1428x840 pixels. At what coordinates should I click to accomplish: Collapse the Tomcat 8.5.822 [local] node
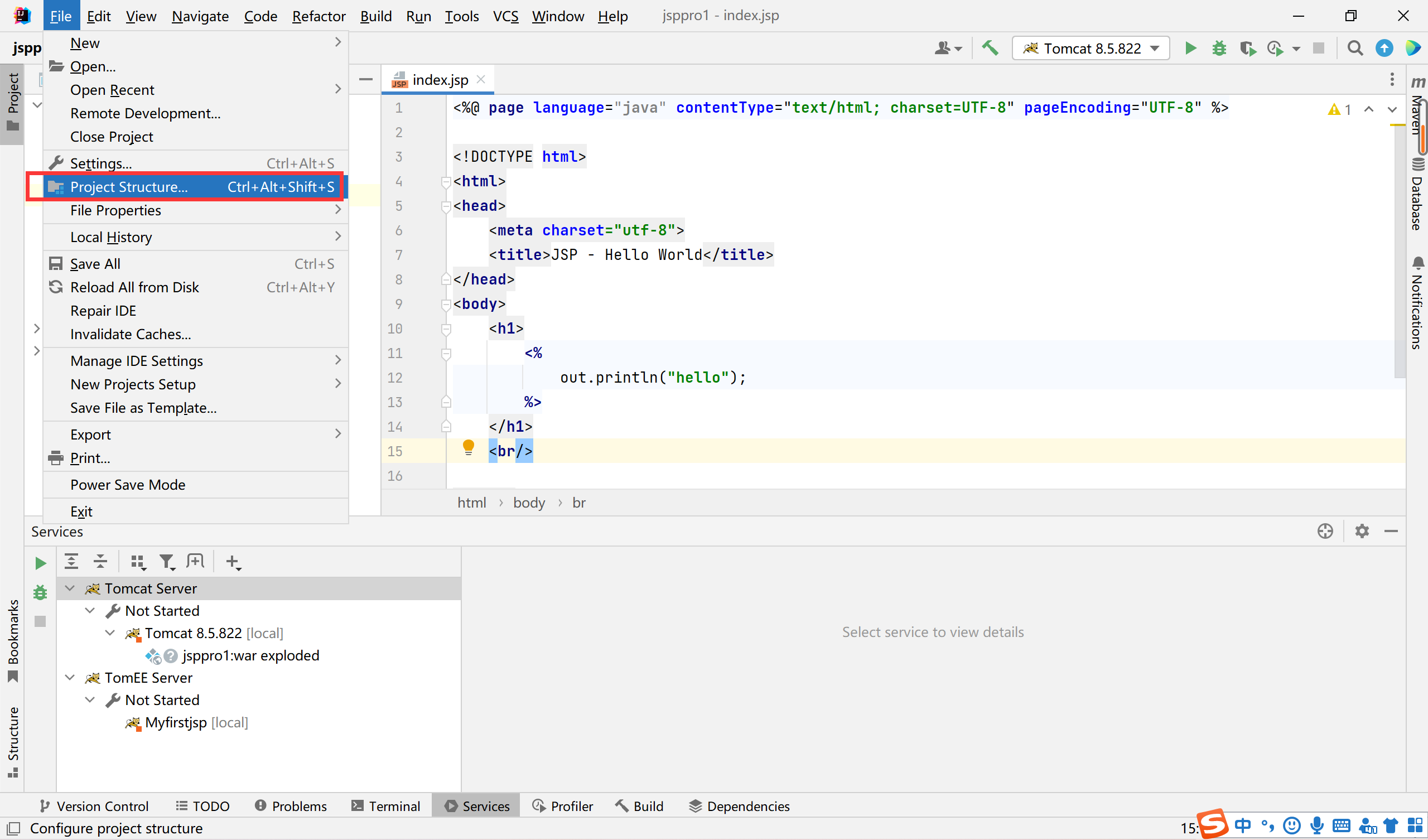pos(110,633)
